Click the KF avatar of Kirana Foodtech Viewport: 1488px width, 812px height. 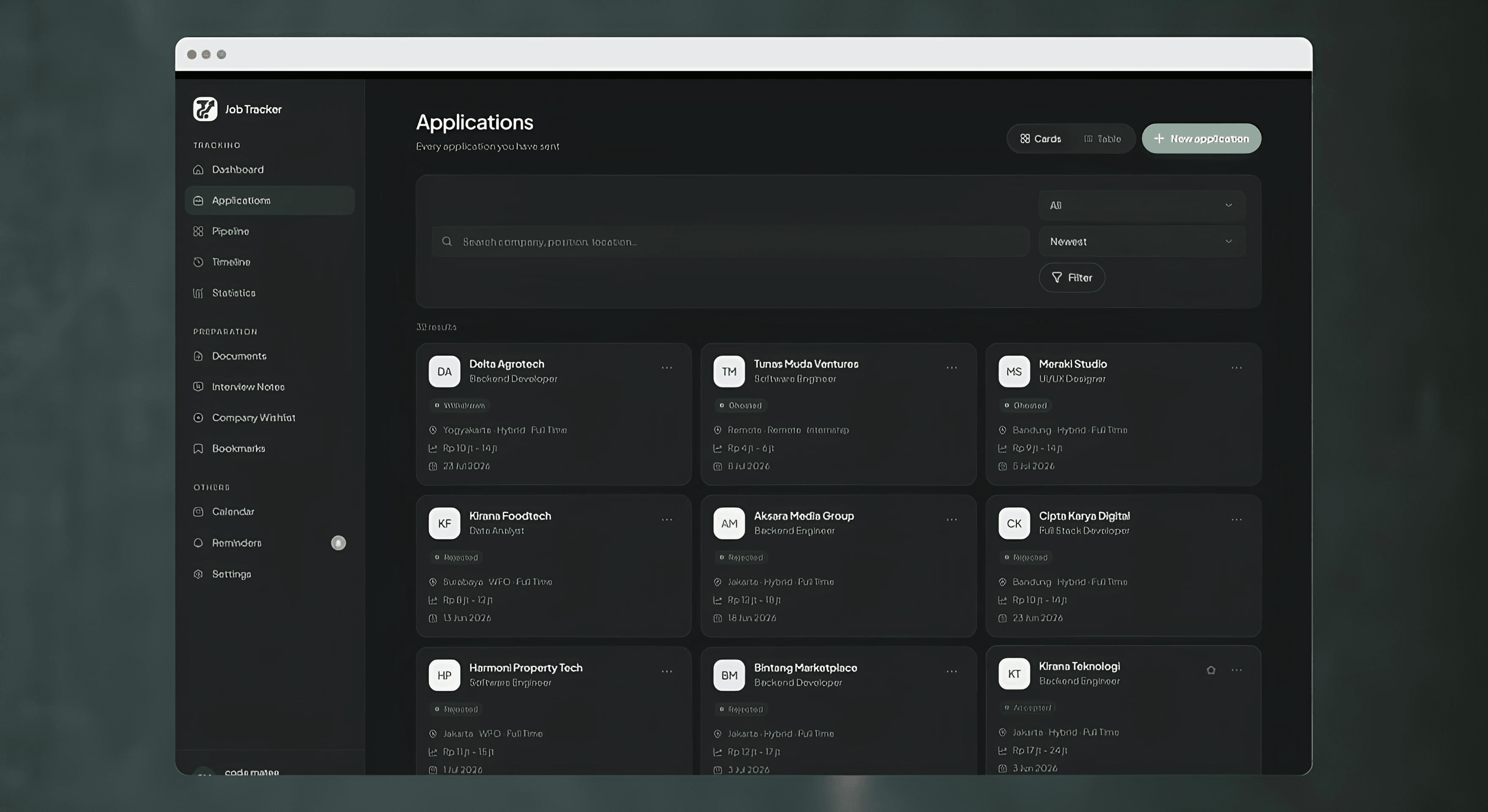444,523
